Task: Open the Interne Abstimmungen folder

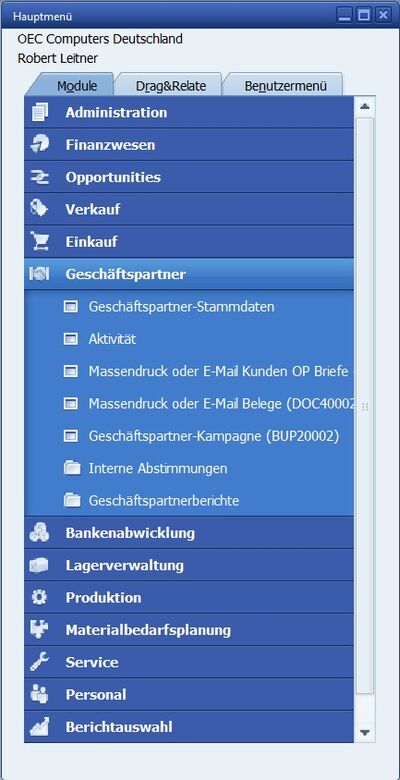Action: click(158, 468)
